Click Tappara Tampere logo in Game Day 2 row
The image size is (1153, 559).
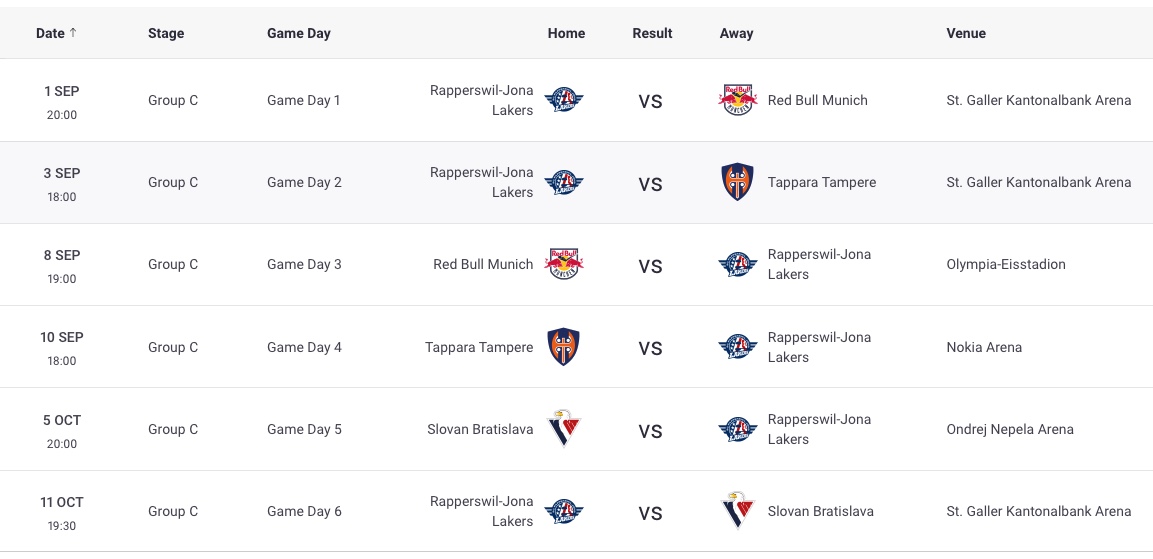738,182
